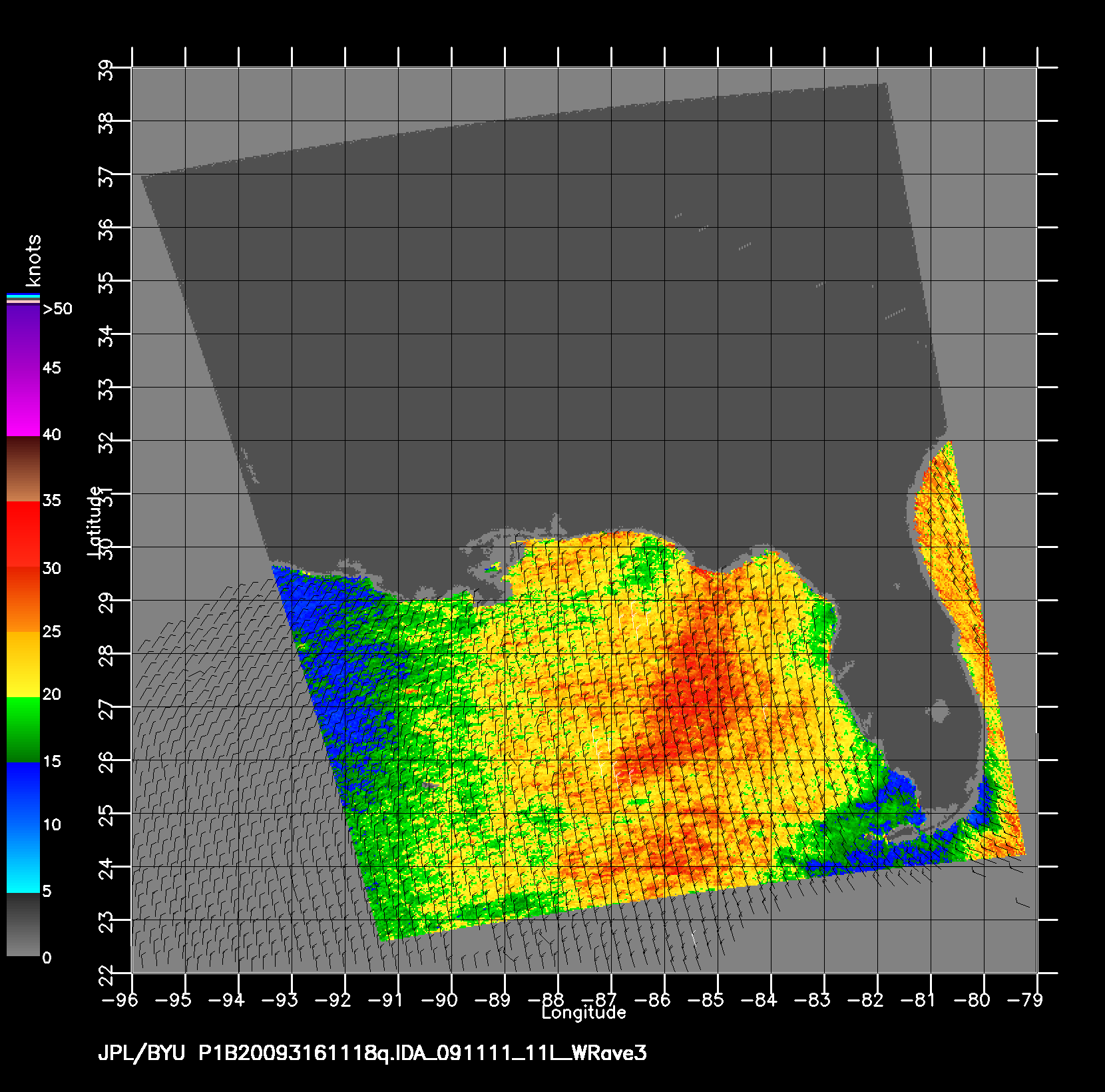Click the '-85' longitude tick label
The width and height of the screenshot is (1105, 1092).
click(707, 1000)
